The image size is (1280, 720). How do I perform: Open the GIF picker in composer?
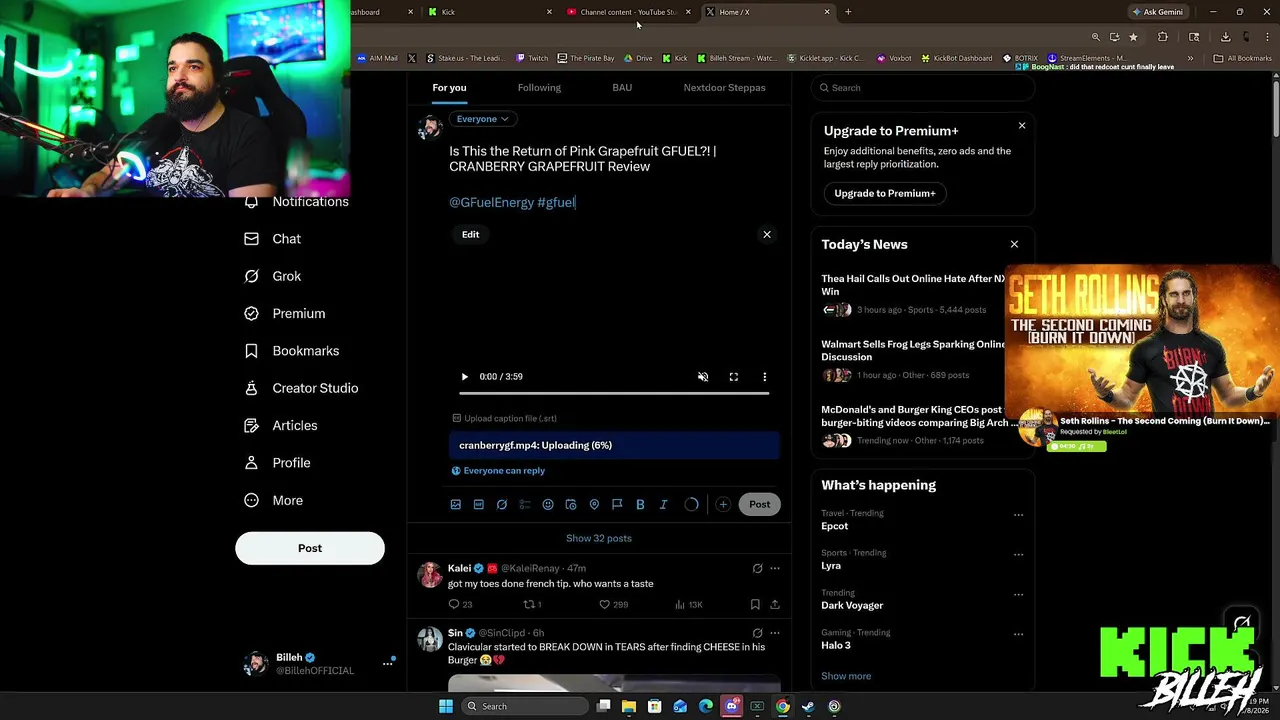(x=479, y=505)
